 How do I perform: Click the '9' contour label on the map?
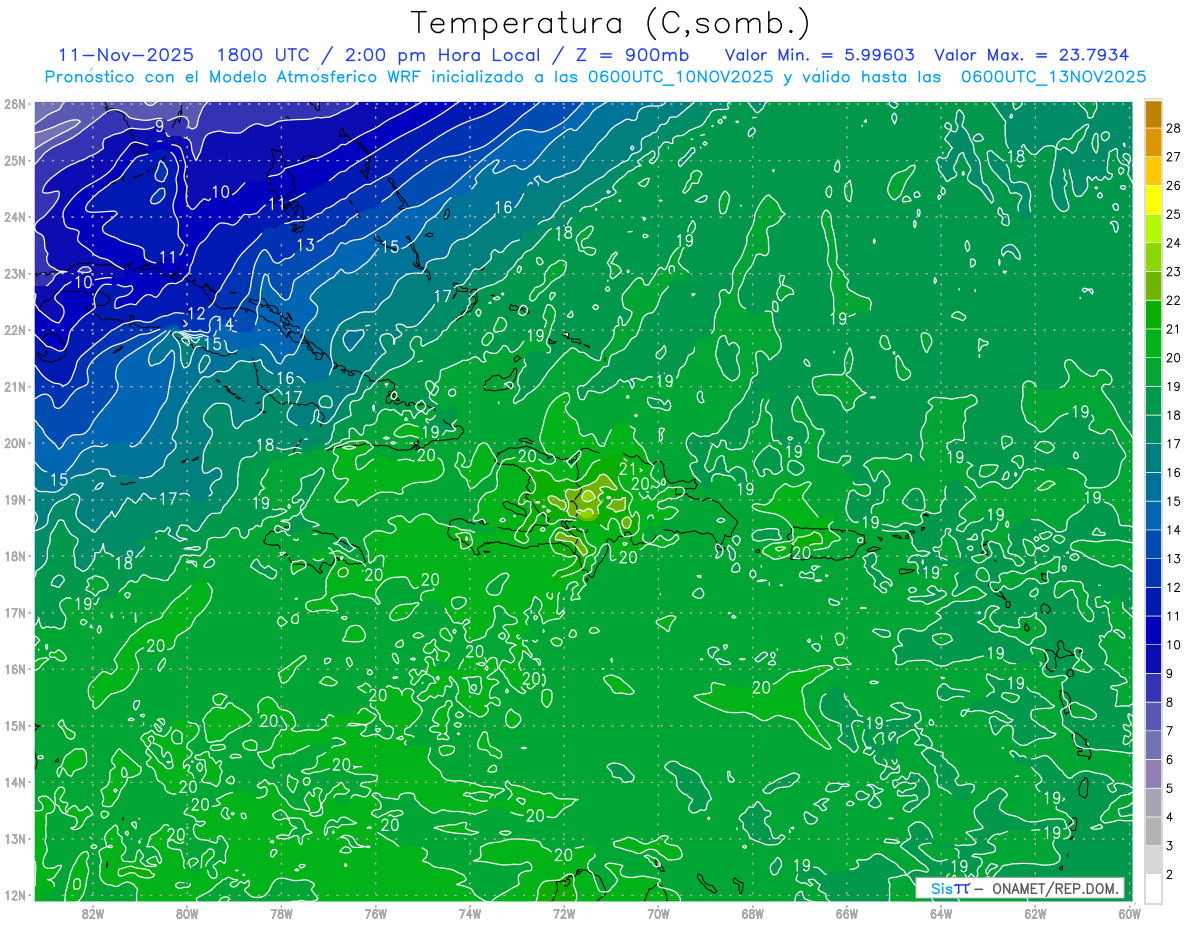(x=160, y=126)
